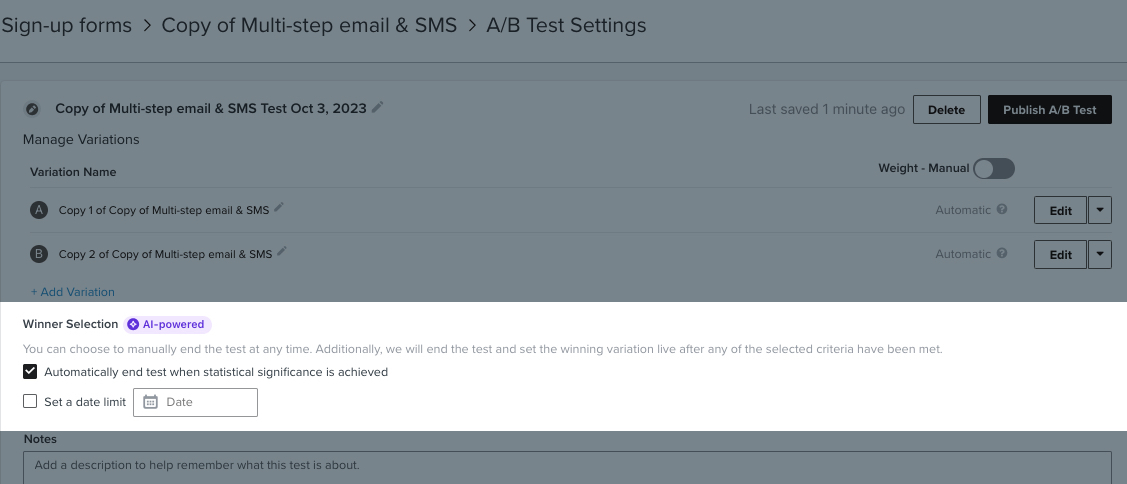Click Edit button for variation A
Screen dimensions: 1127x484
(1060, 210)
